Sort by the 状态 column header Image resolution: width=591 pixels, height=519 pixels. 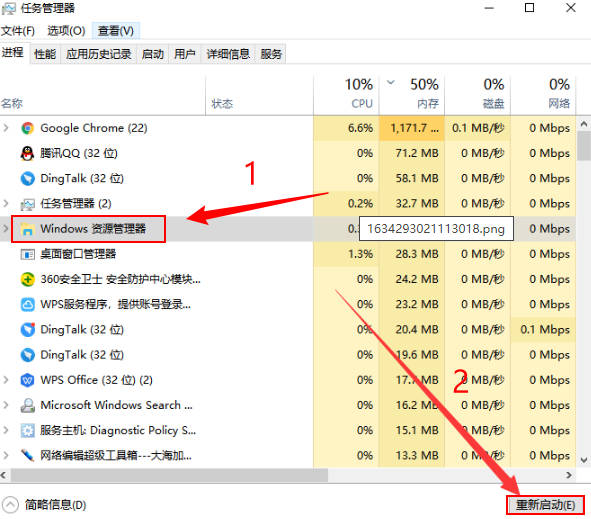click(x=259, y=95)
